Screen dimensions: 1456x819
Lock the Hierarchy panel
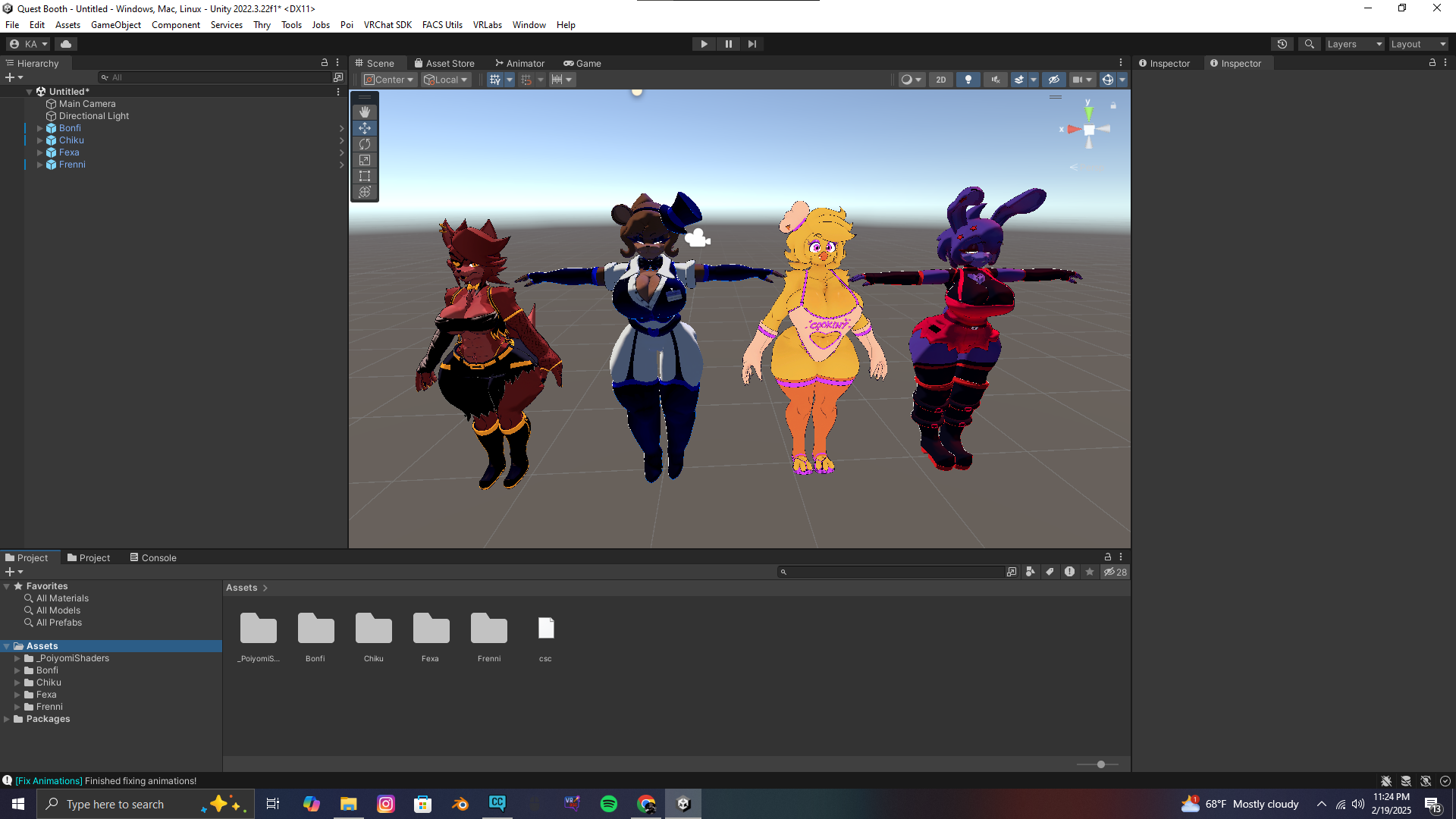tap(325, 63)
